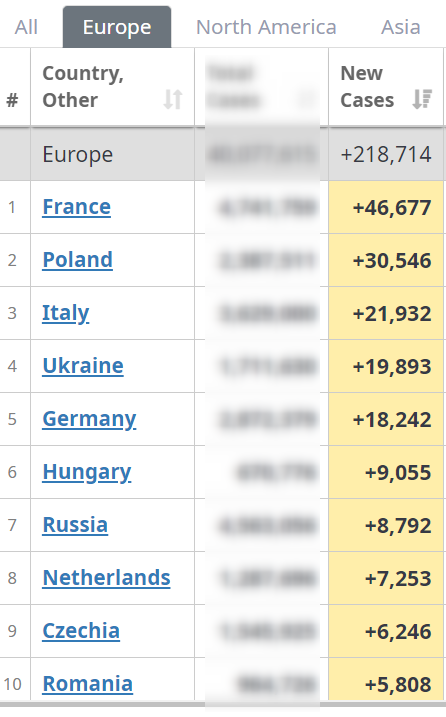The image size is (446, 717).
Task: Open the Hungary country link
Action: pyautogui.click(x=87, y=472)
